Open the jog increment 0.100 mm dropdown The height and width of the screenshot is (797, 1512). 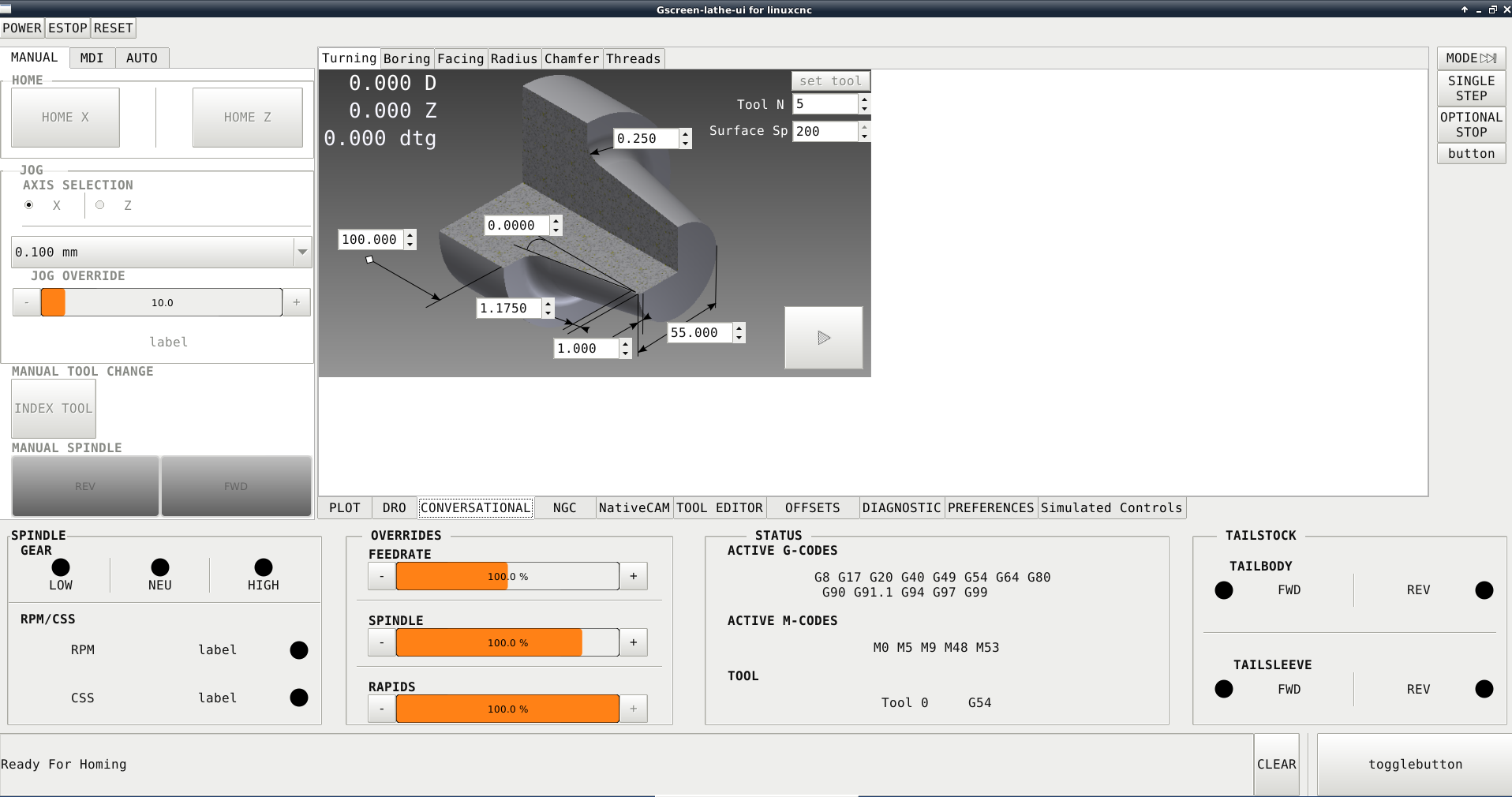[302, 253]
